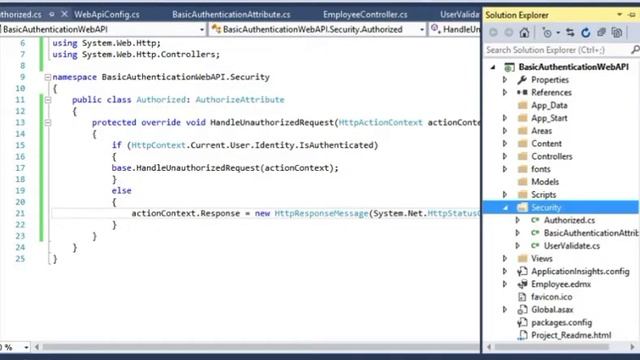Click the 'else' keyword on line 19

click(121, 191)
